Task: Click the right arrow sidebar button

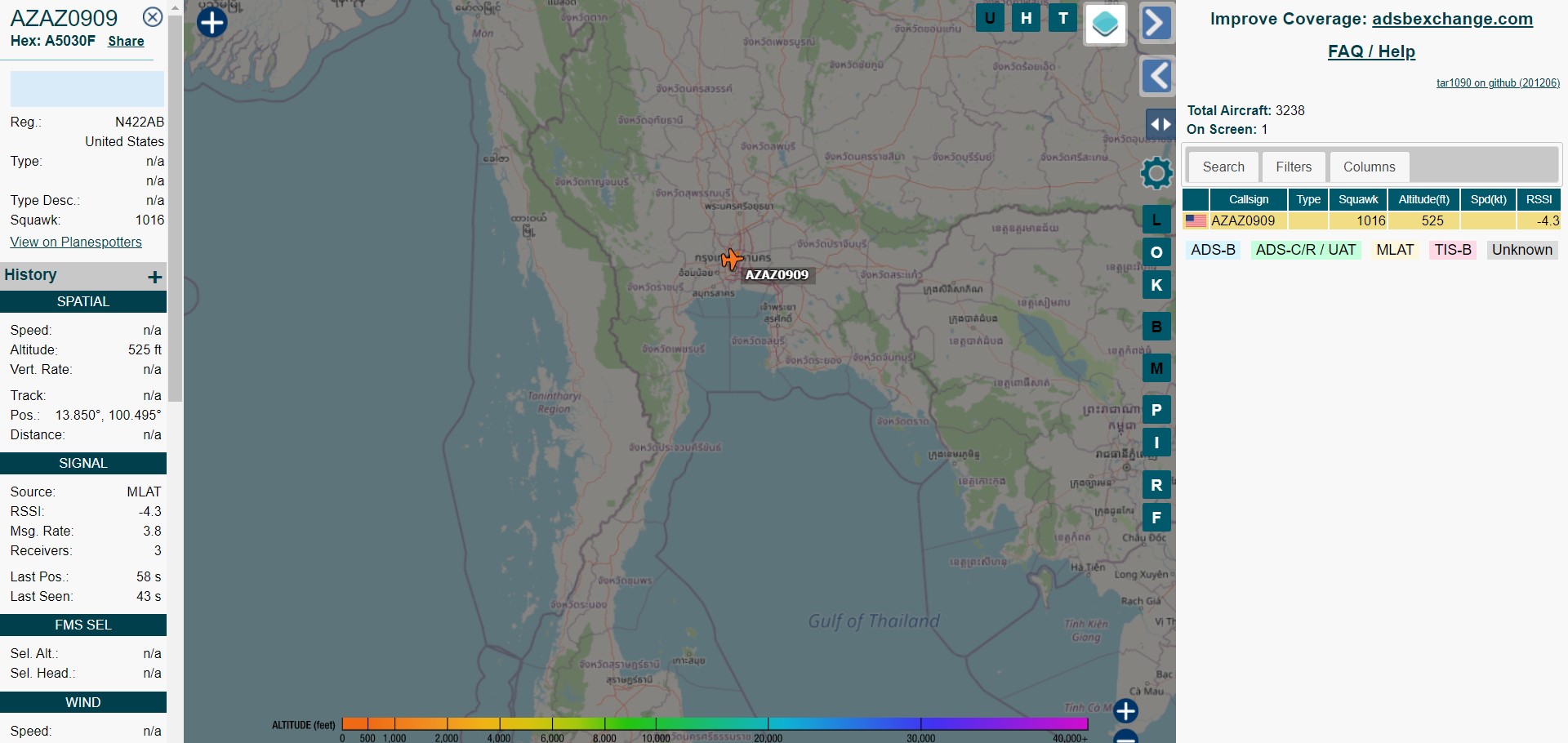Action: pos(1157,23)
